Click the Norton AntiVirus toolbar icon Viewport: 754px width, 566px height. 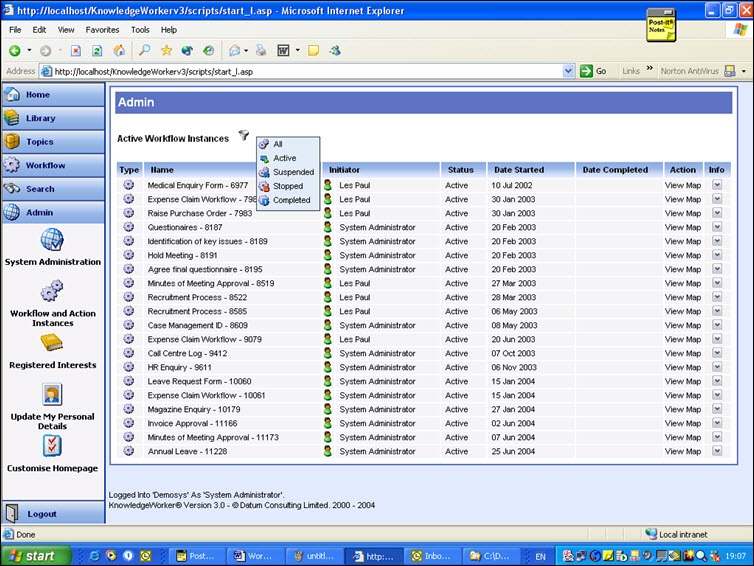click(x=729, y=71)
